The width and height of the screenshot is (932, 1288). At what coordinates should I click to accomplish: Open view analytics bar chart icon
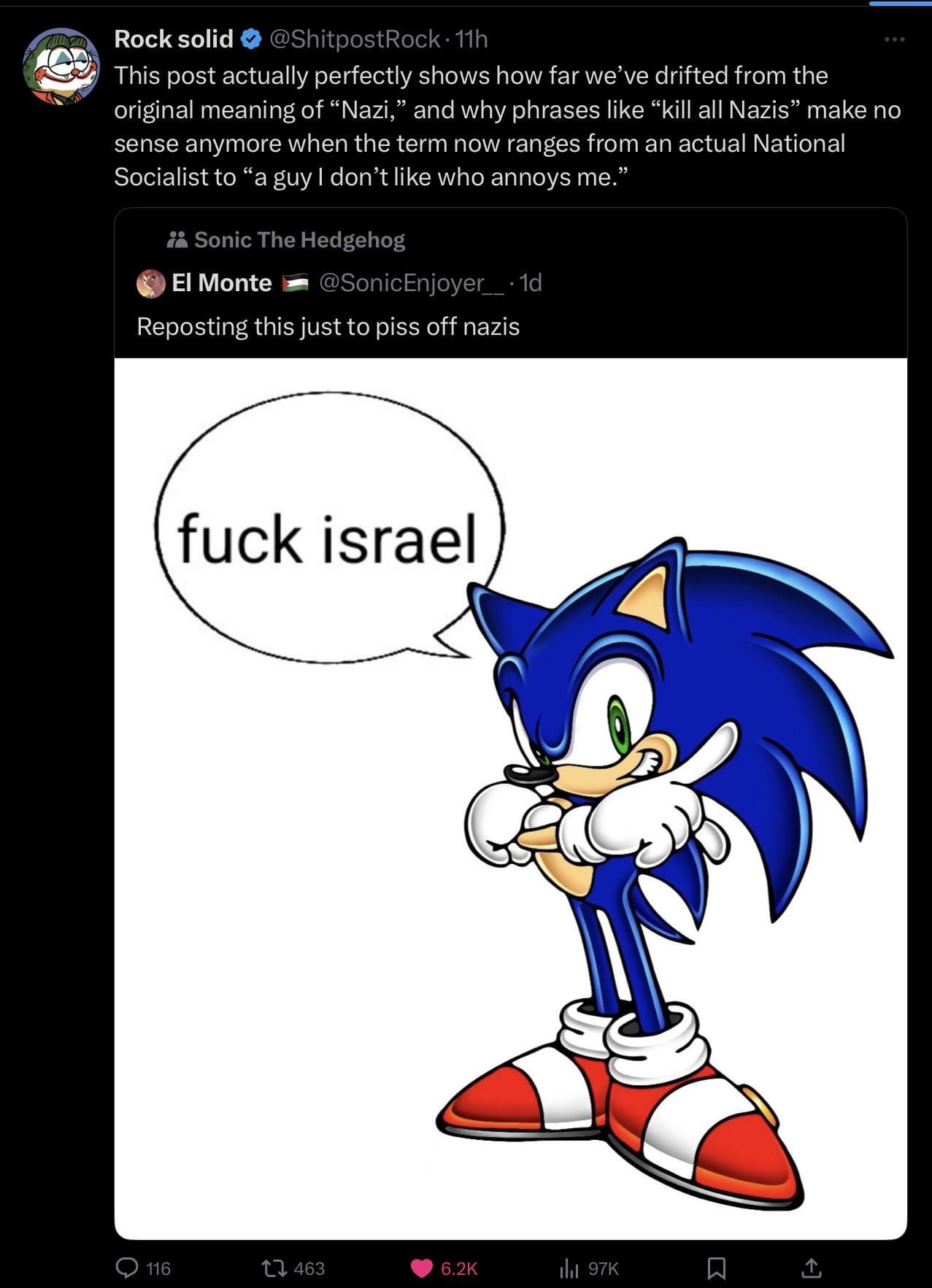click(x=569, y=1268)
